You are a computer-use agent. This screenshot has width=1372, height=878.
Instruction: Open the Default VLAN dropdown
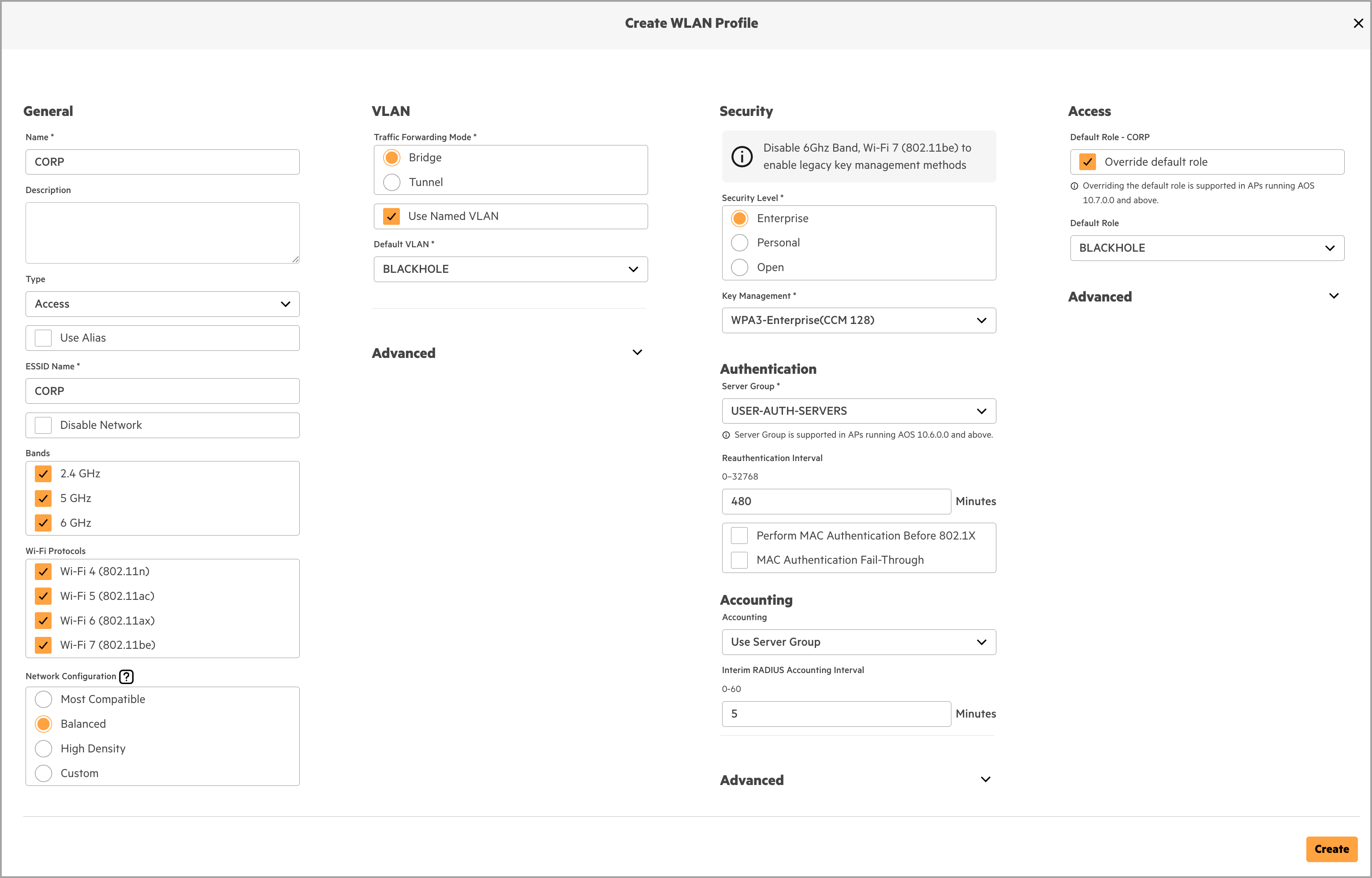click(x=511, y=269)
